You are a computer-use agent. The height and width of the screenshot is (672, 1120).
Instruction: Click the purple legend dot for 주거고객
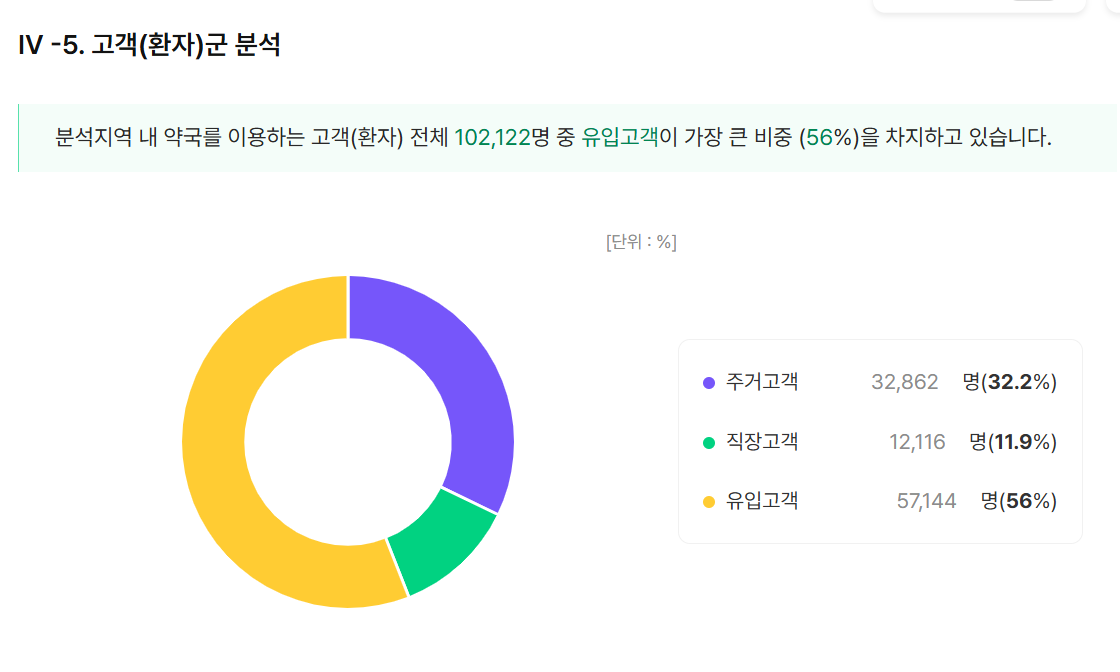tap(709, 383)
